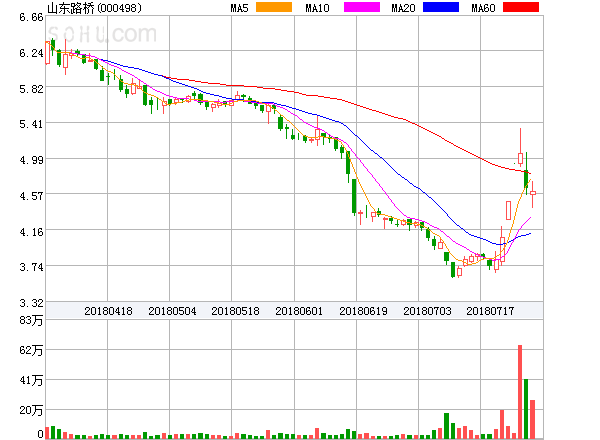Click the 20180601 date label
The width and height of the screenshot is (600, 440).
point(299,311)
